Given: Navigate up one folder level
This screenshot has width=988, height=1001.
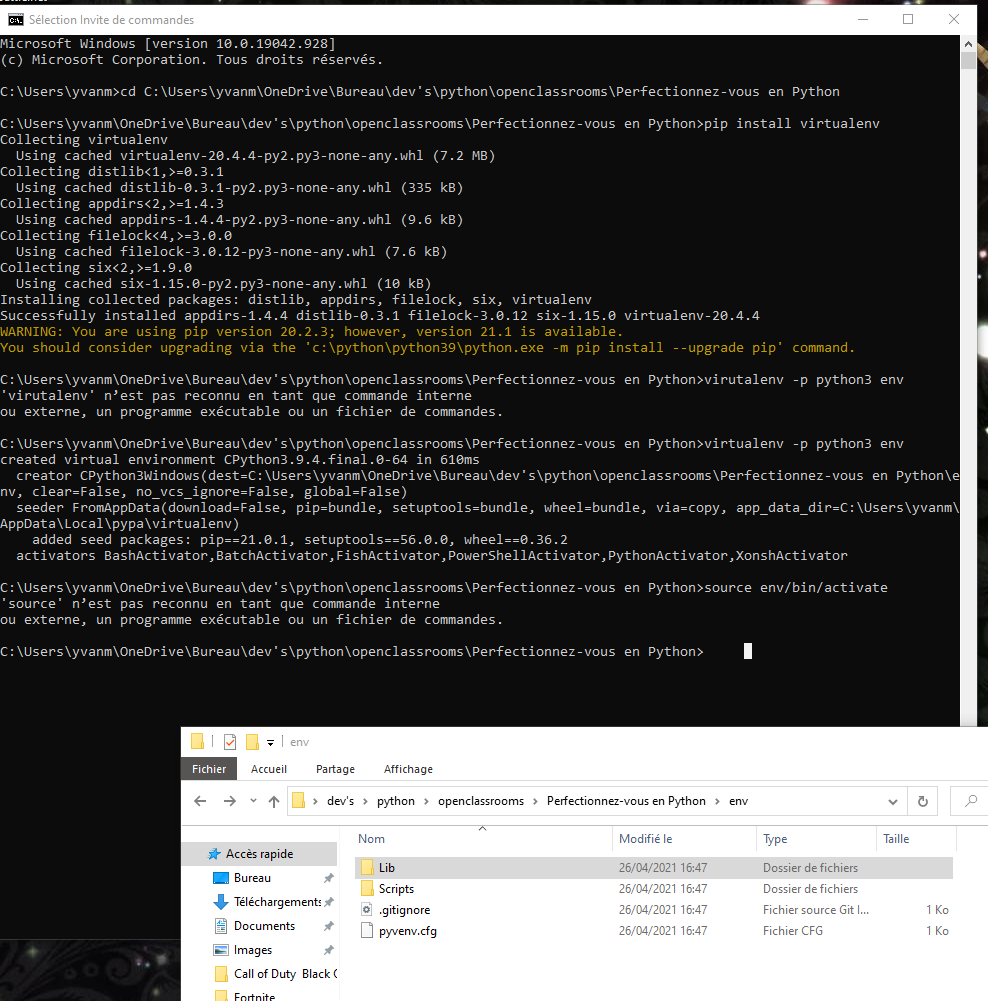Looking at the screenshot, I should coord(274,801).
